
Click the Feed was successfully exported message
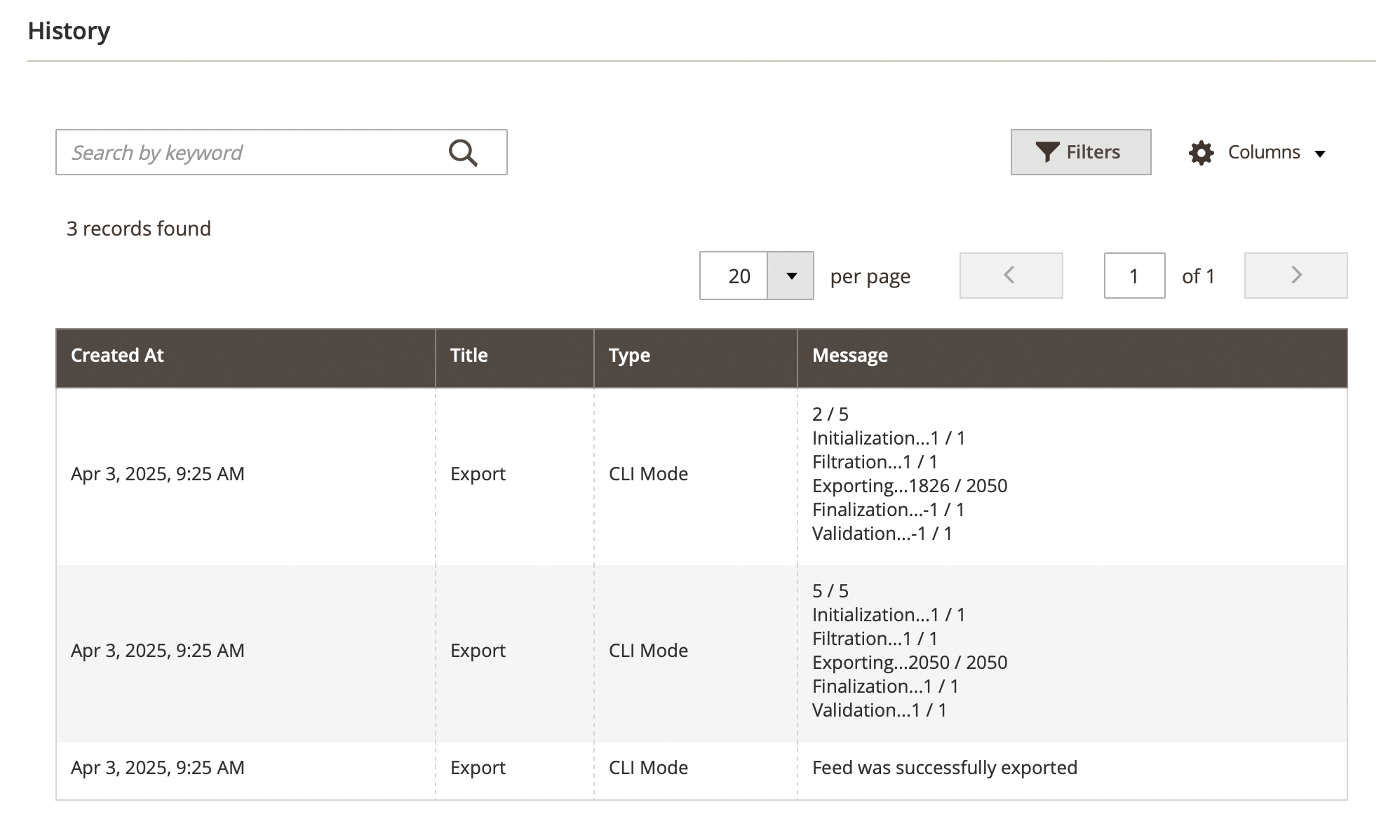(x=944, y=768)
